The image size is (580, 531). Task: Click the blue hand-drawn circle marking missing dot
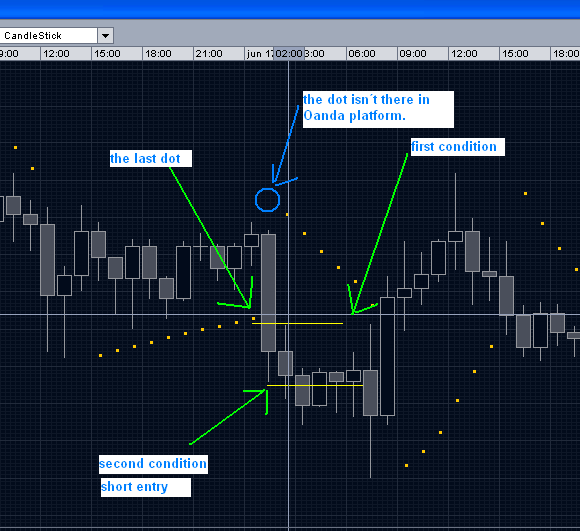(267, 200)
